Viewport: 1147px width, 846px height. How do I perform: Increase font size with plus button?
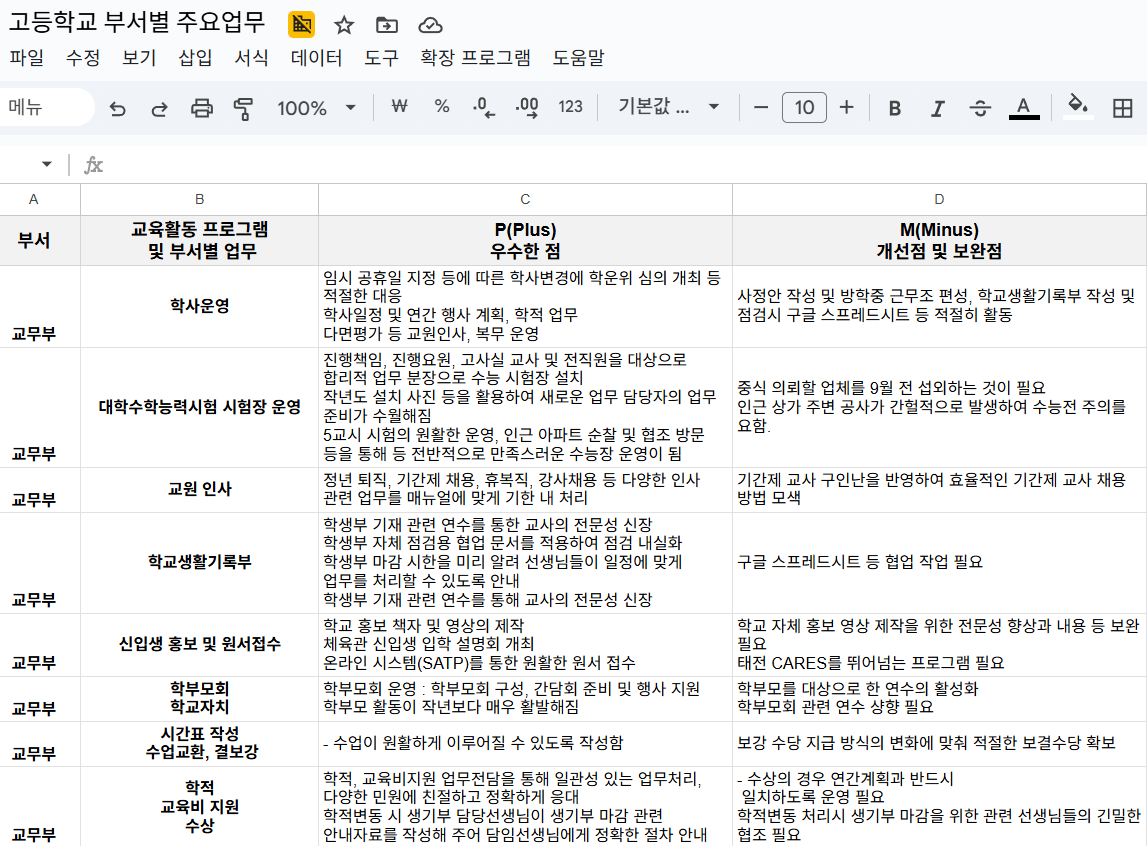[847, 108]
